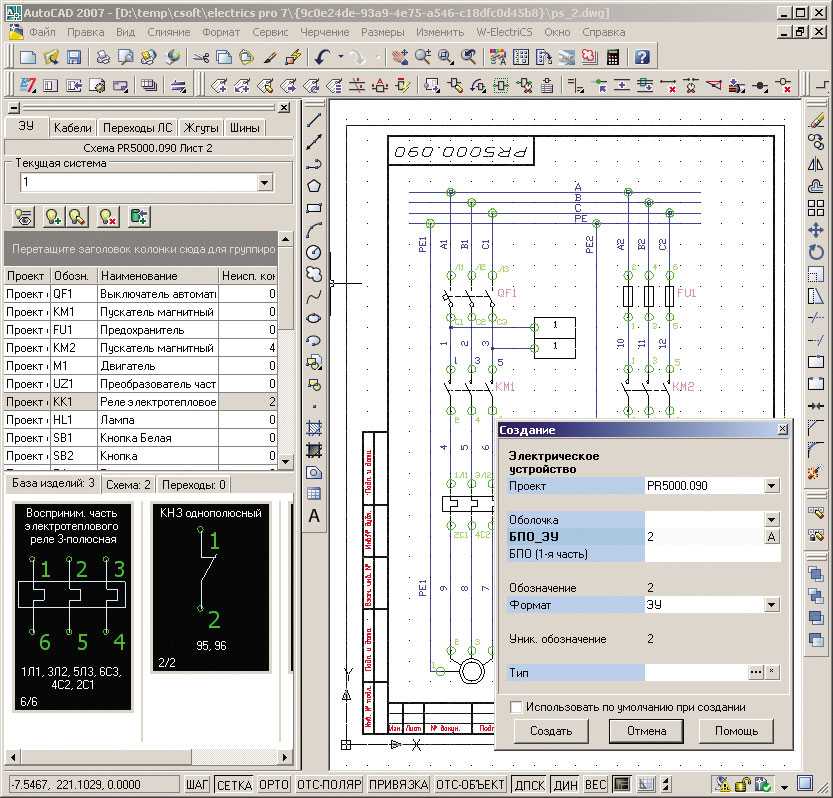Toggle ВЕС lineweight display

[x=596, y=784]
